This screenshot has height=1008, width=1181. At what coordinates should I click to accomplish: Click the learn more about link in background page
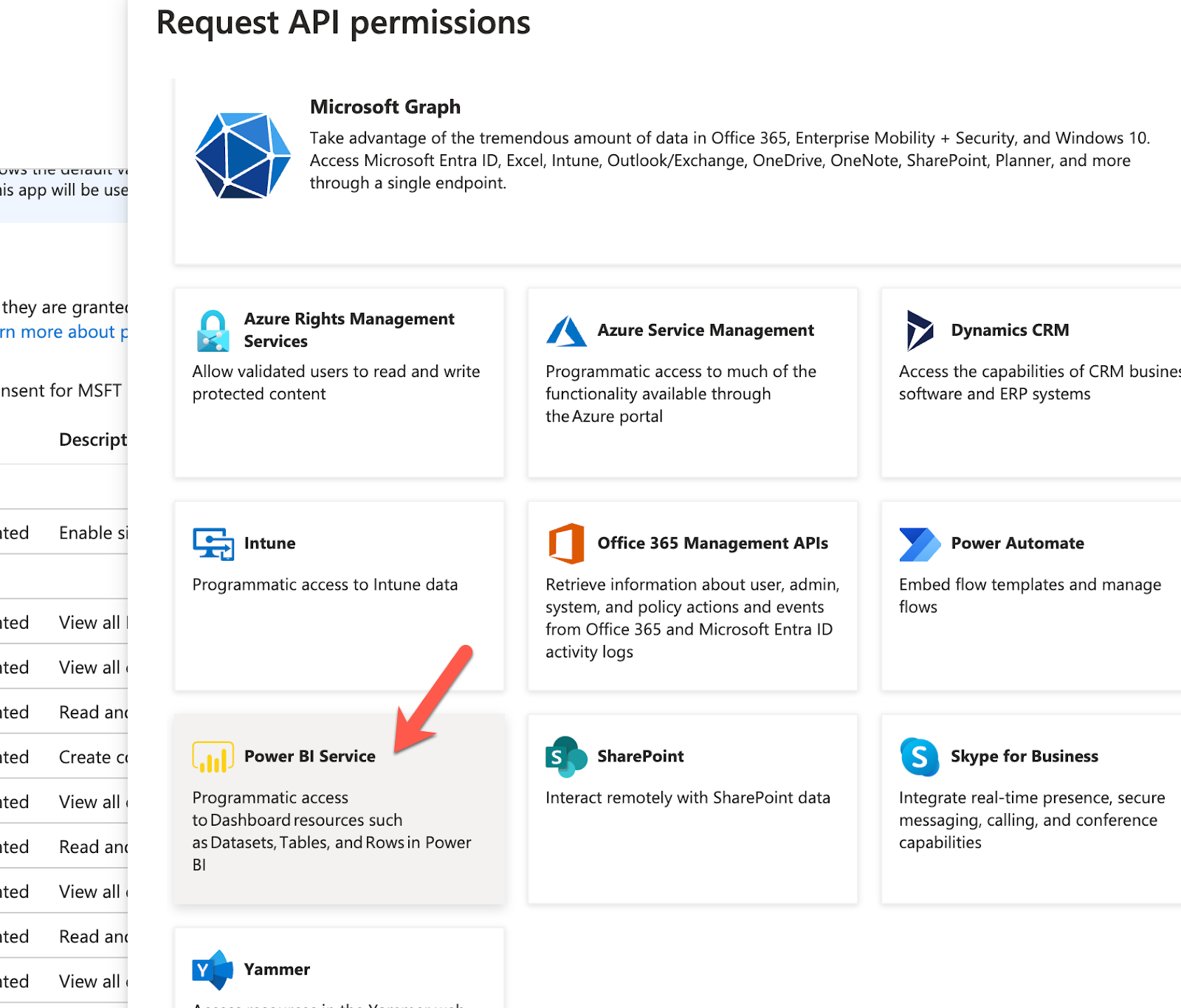(64, 332)
